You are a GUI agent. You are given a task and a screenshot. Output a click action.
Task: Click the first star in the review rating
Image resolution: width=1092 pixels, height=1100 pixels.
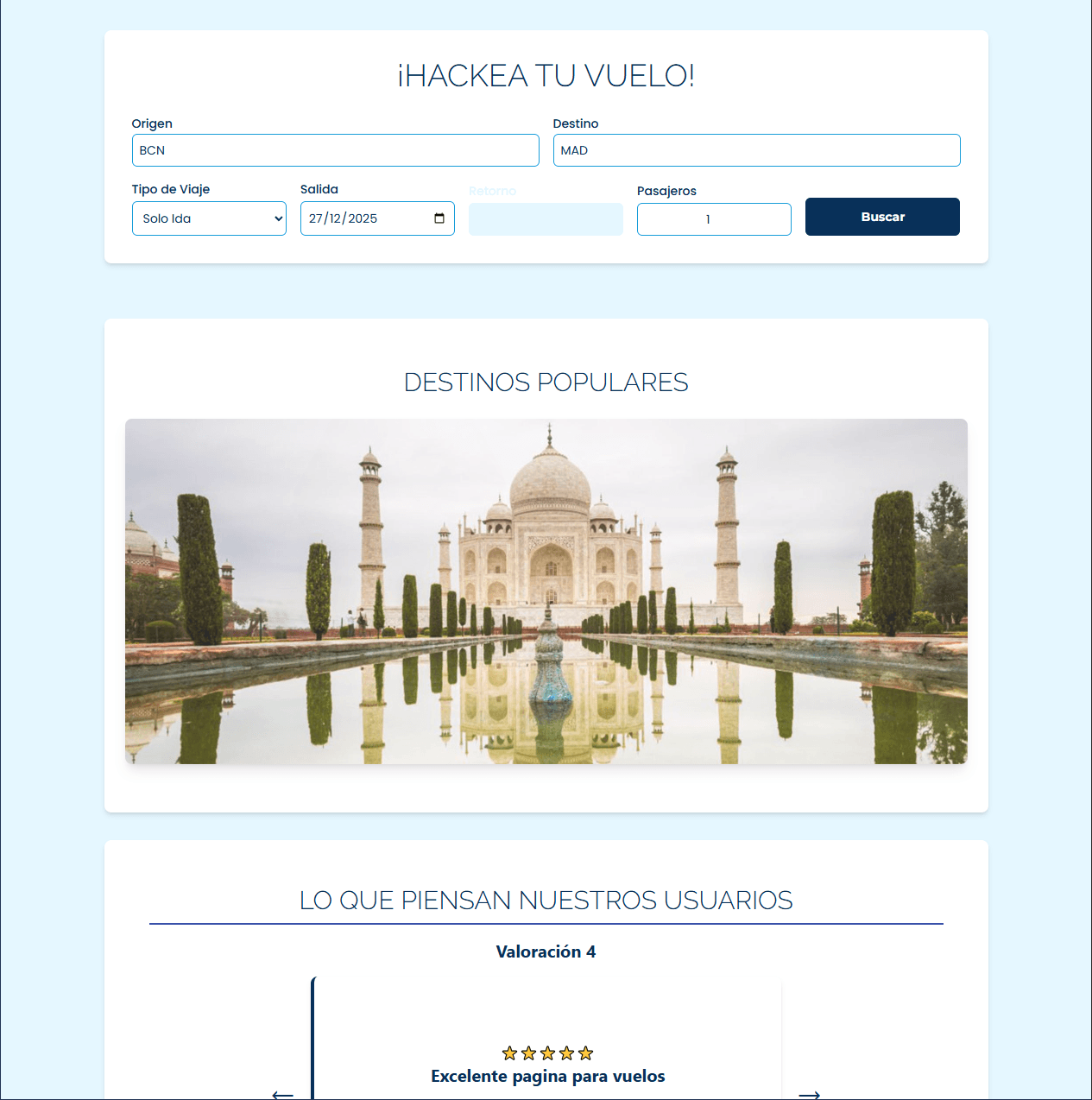tap(509, 1053)
